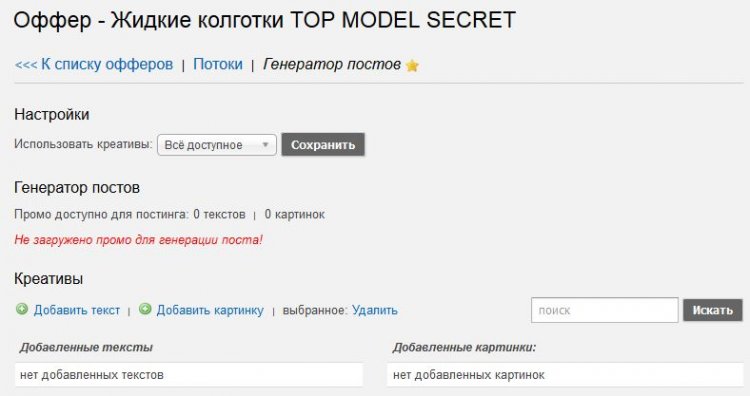
Task: Click the Добавленные тексты column header
Action: [86, 347]
